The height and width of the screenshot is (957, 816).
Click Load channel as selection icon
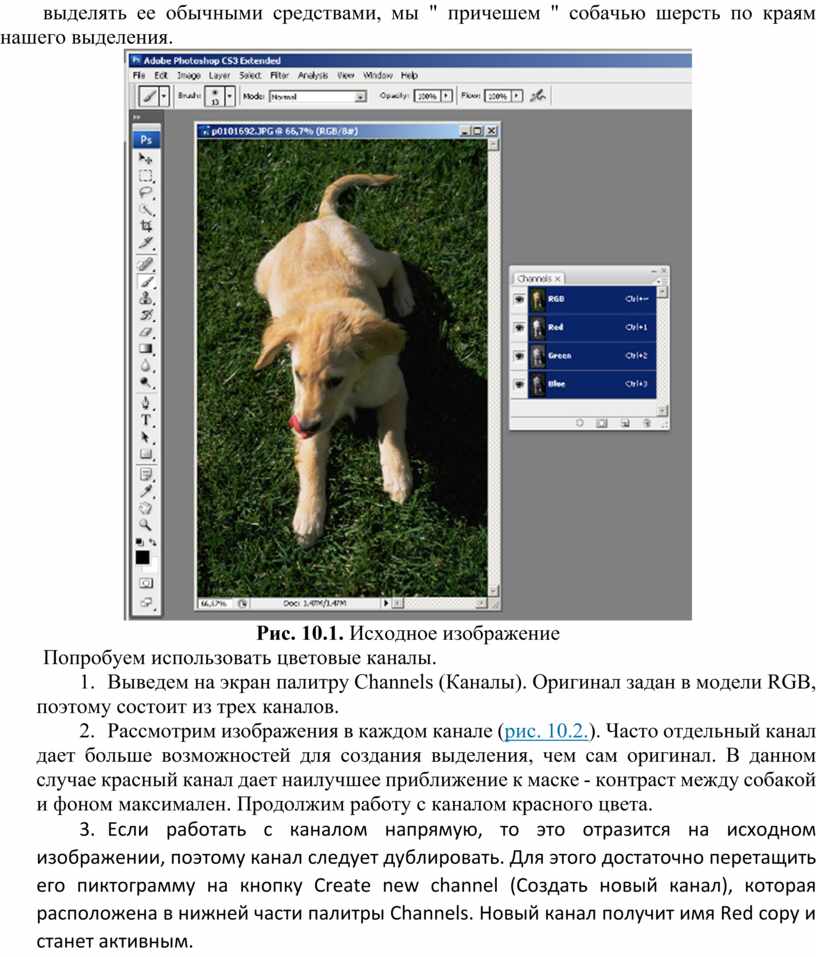click(580, 423)
